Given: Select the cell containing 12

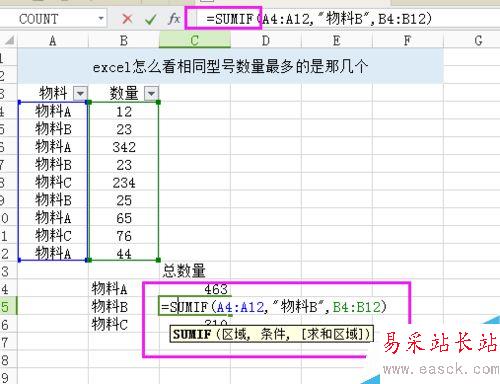Looking at the screenshot, I should pos(124,112).
